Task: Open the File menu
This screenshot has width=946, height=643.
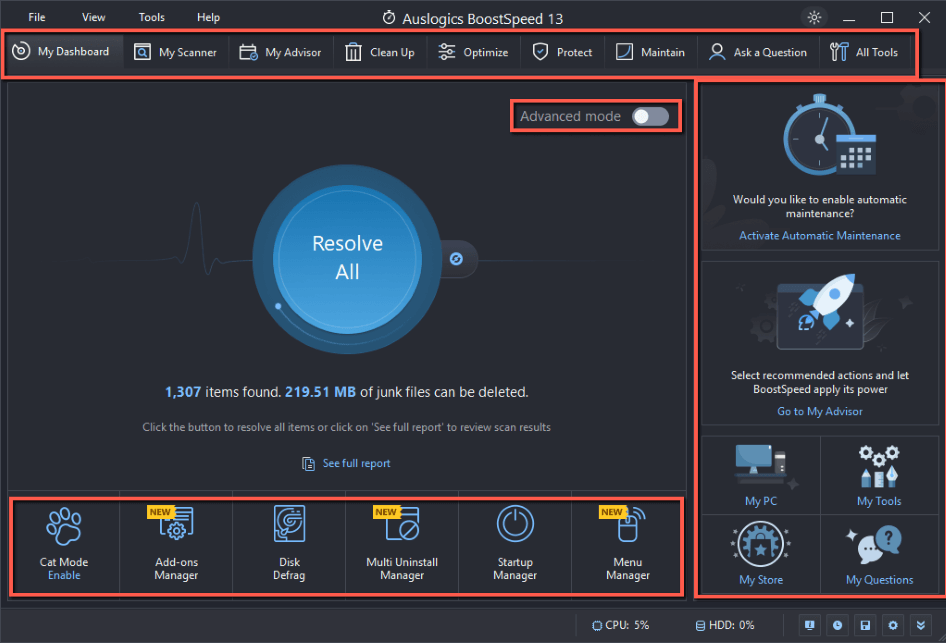Action: (x=37, y=17)
